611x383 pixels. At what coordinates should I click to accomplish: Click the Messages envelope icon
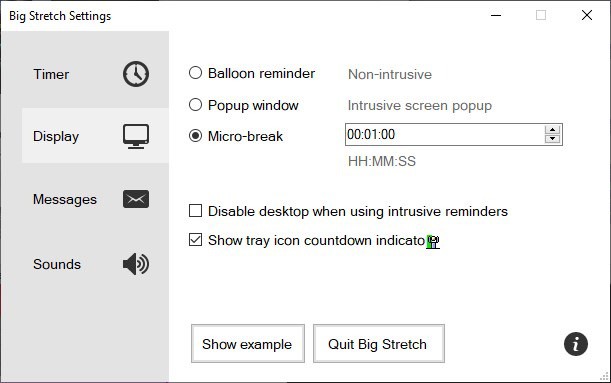pyautogui.click(x=136, y=199)
